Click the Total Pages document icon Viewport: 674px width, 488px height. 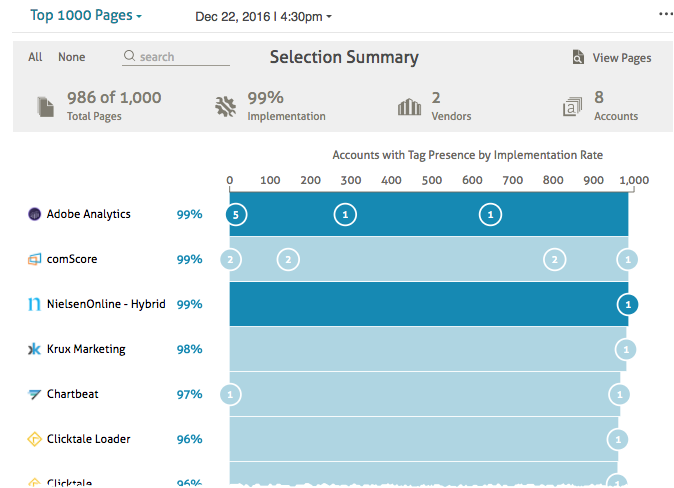[46, 107]
